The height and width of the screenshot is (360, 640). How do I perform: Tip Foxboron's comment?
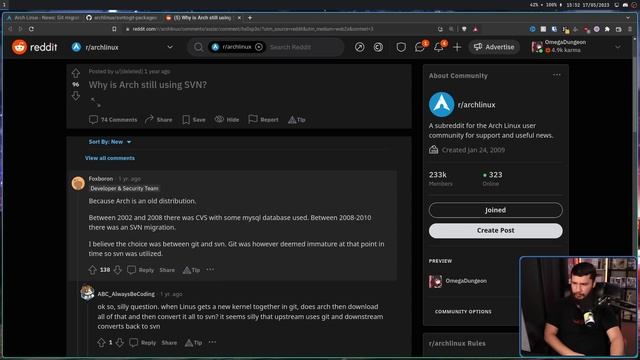191,270
